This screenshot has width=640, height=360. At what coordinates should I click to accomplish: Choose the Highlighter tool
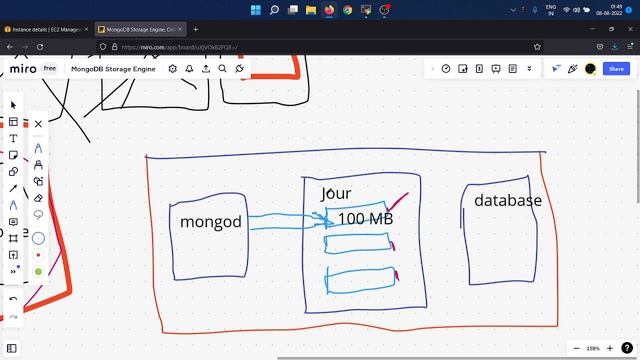[38, 164]
